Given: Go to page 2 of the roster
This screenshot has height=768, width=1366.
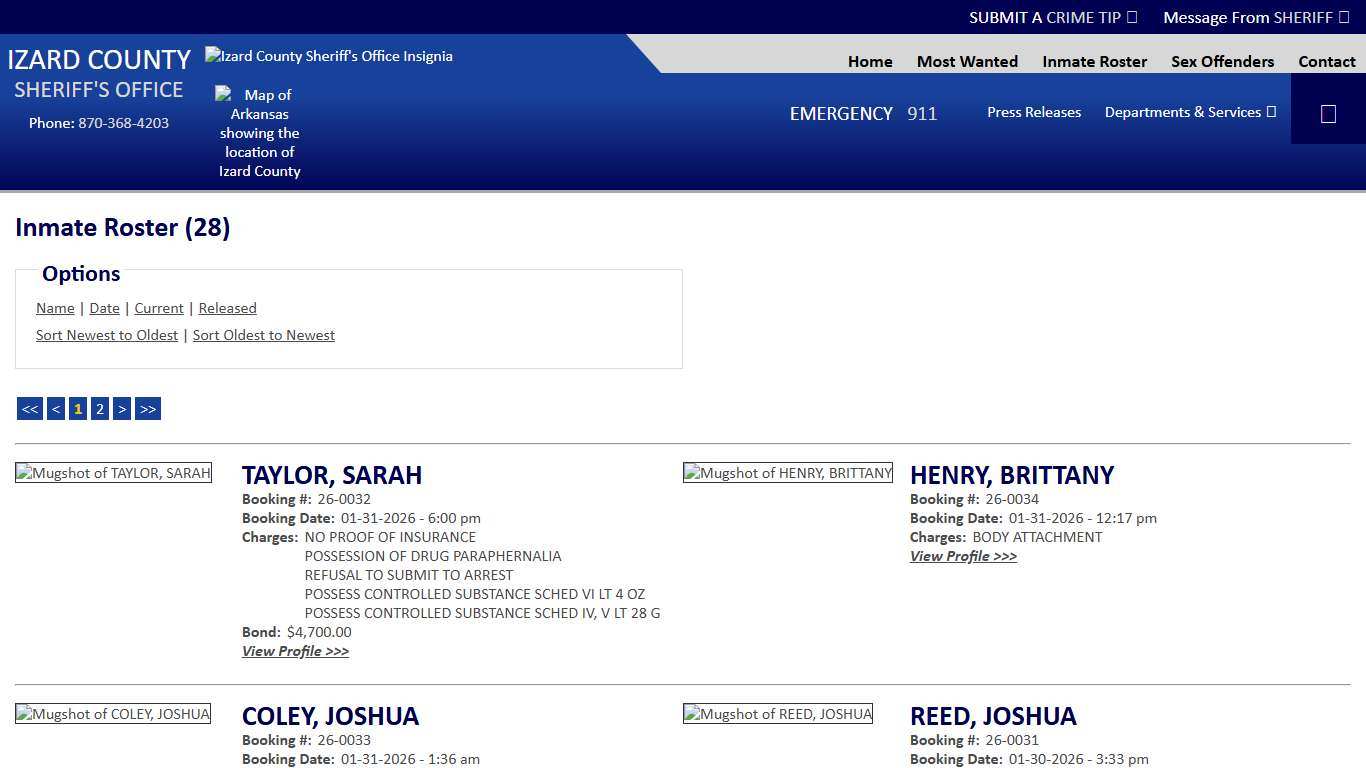Looking at the screenshot, I should coord(99,408).
